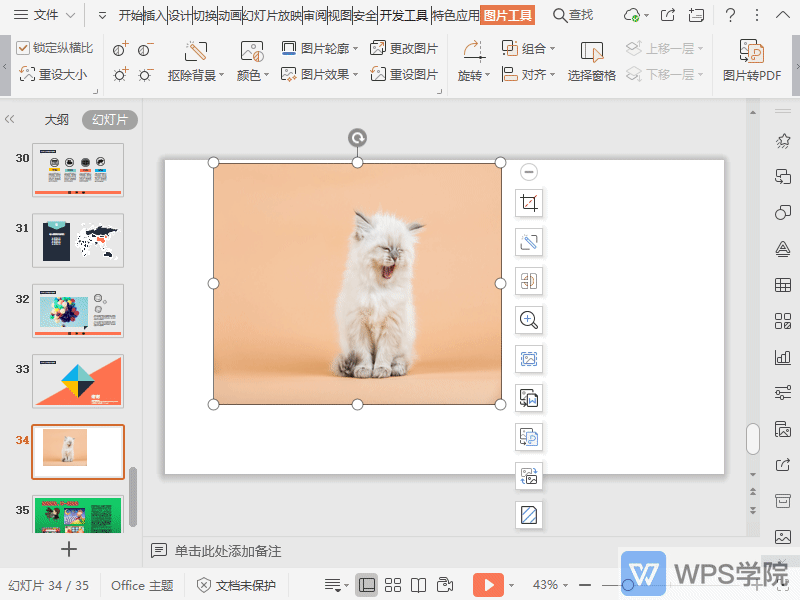Collapse the floating picture toolbar with minus toggle
Viewport: 800px width, 600px height.
[528, 171]
